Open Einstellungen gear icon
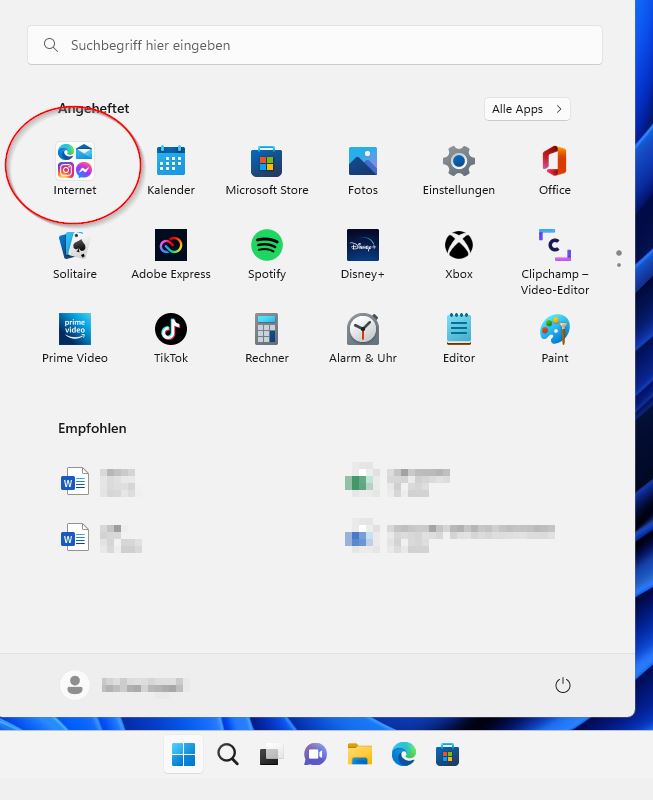653x800 pixels. pos(459,170)
